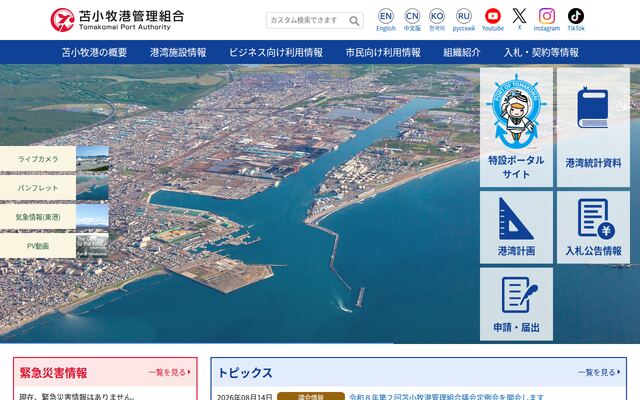Open the 組織紹介 menu
The image size is (640, 400).
(x=462, y=52)
